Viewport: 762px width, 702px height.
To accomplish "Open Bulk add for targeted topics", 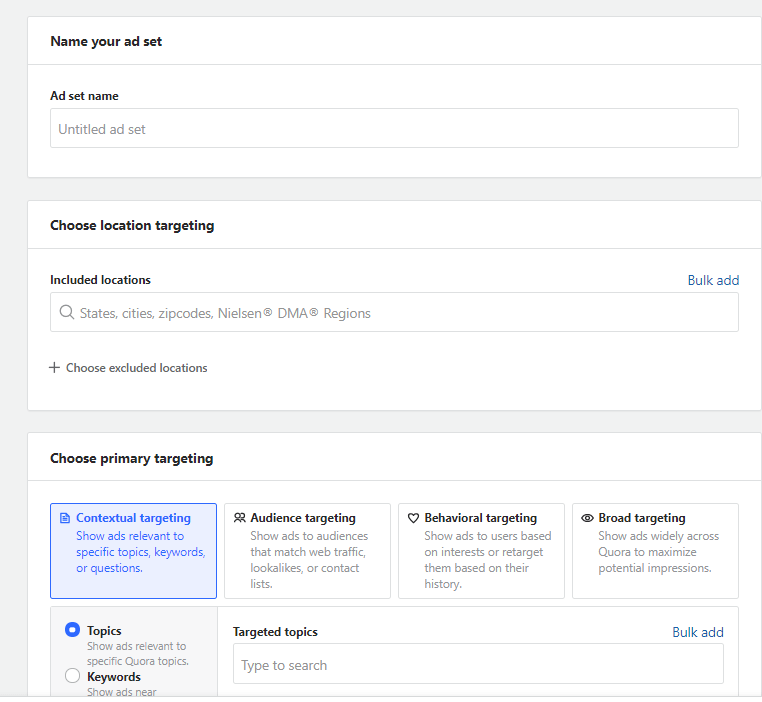I will click(698, 632).
